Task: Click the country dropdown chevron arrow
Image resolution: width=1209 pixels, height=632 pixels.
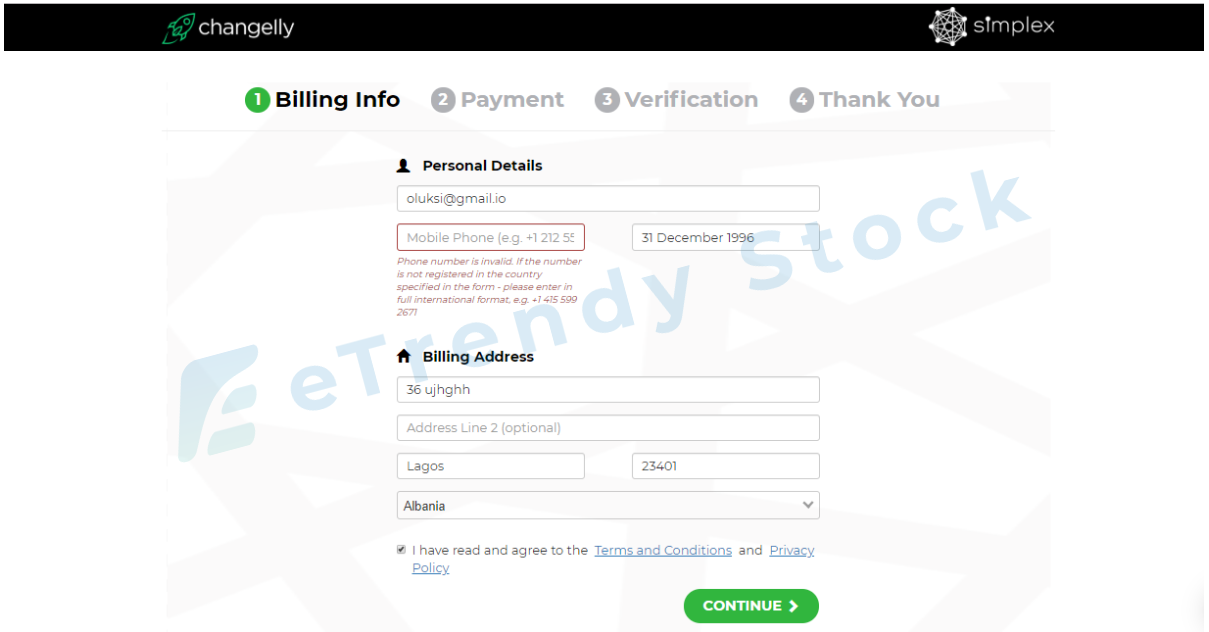Action: [808, 505]
